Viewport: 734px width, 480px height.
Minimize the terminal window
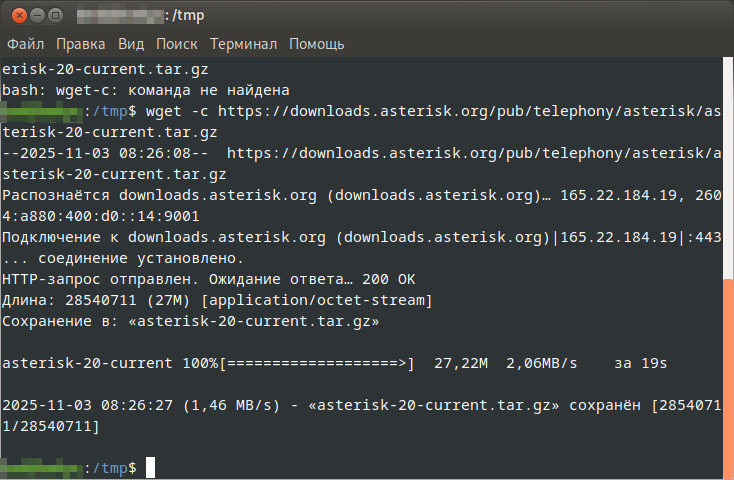click(x=35, y=16)
